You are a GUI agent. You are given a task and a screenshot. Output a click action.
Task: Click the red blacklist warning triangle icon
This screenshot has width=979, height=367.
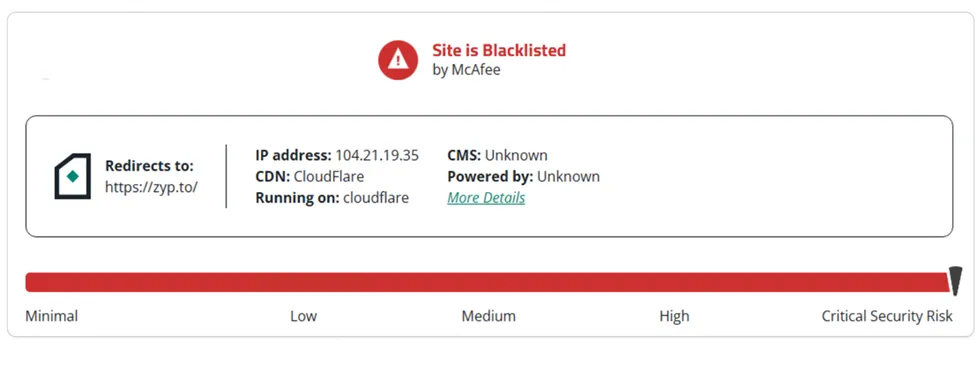(x=398, y=60)
